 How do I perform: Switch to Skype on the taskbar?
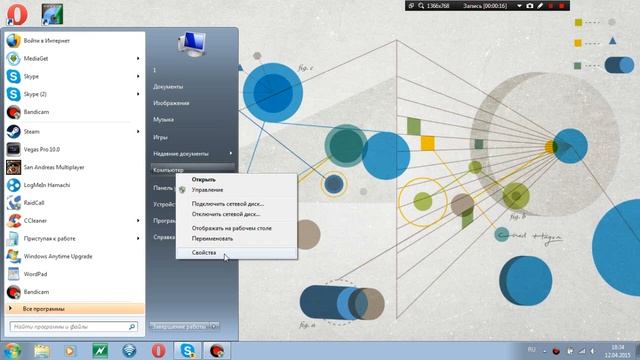pyautogui.click(x=187, y=351)
